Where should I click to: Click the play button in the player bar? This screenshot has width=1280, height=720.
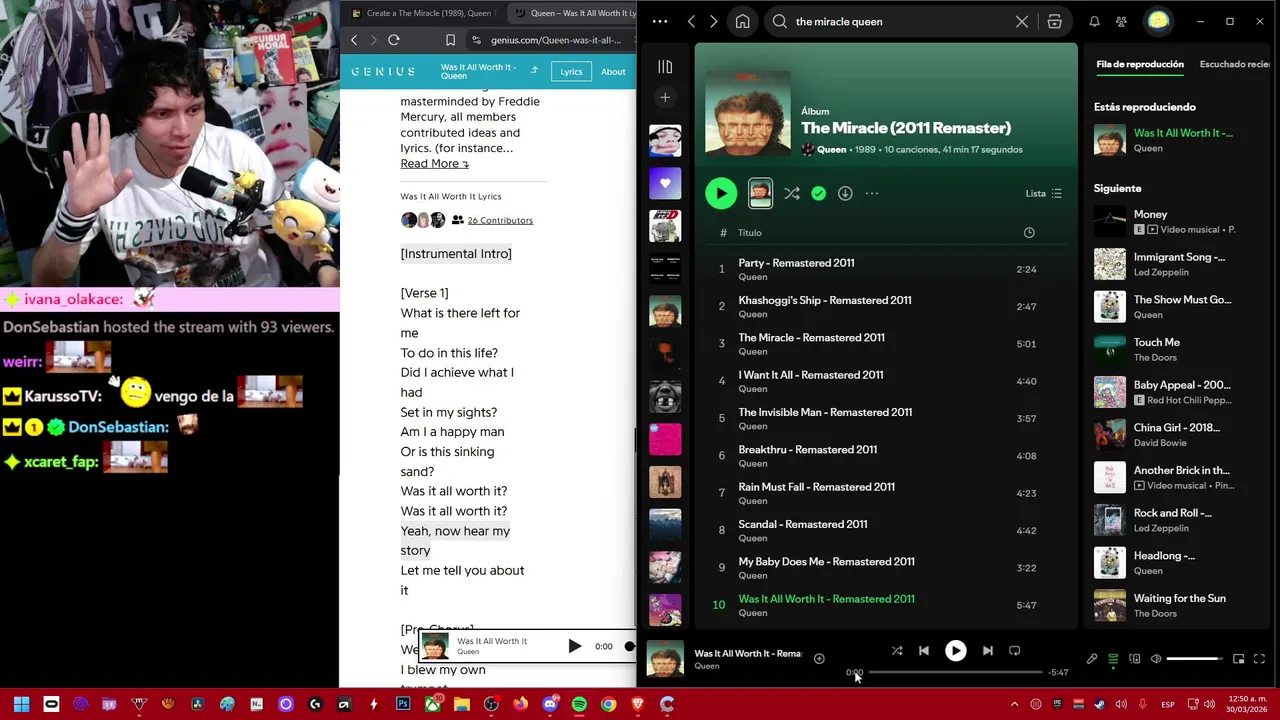(956, 650)
